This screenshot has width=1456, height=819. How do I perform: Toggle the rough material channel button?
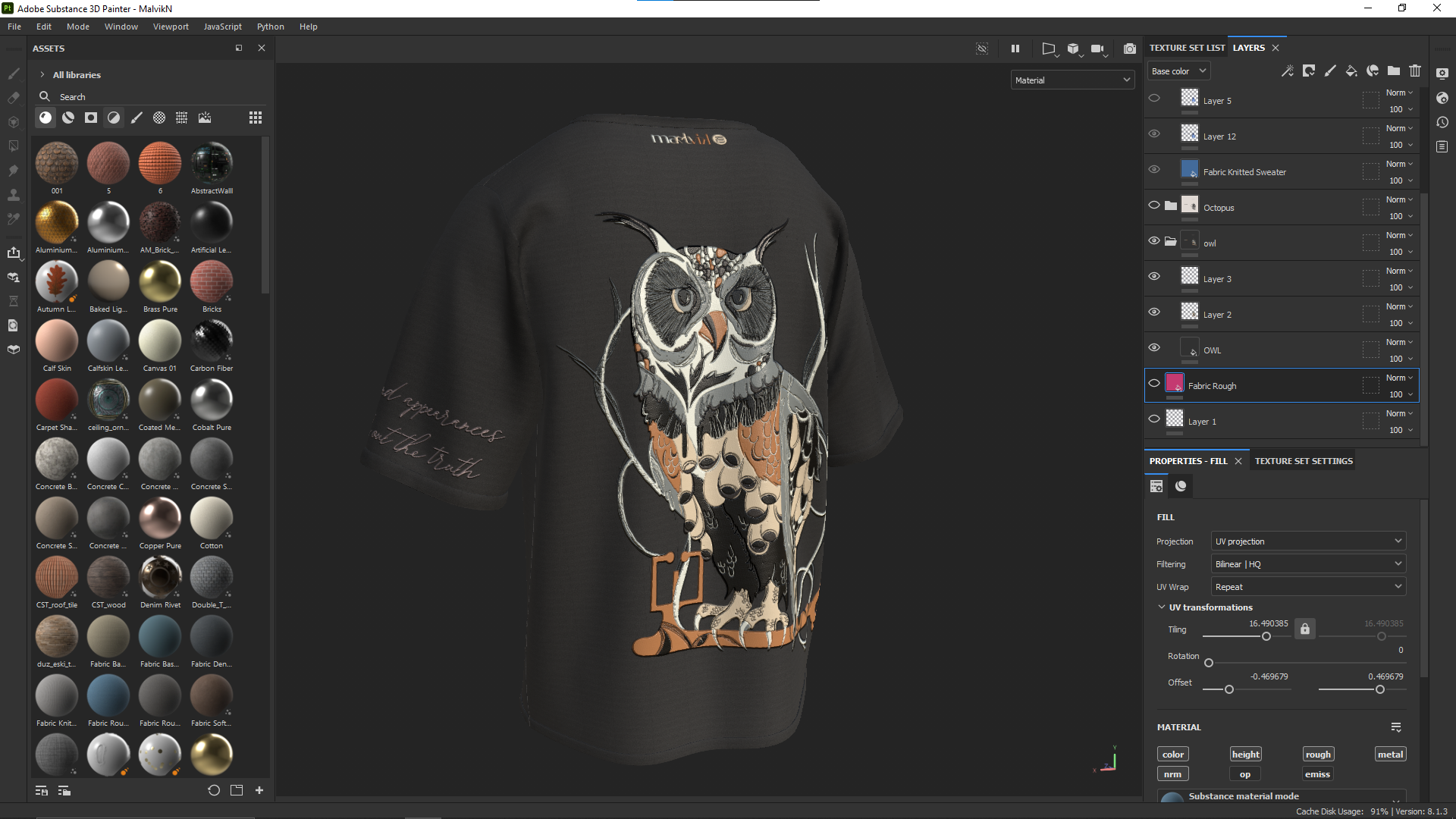click(1318, 755)
